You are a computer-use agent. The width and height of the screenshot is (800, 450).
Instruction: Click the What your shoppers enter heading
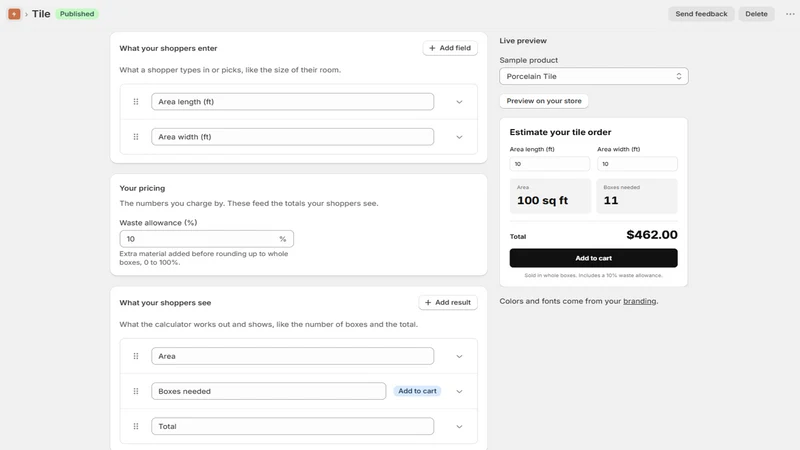(x=168, y=48)
